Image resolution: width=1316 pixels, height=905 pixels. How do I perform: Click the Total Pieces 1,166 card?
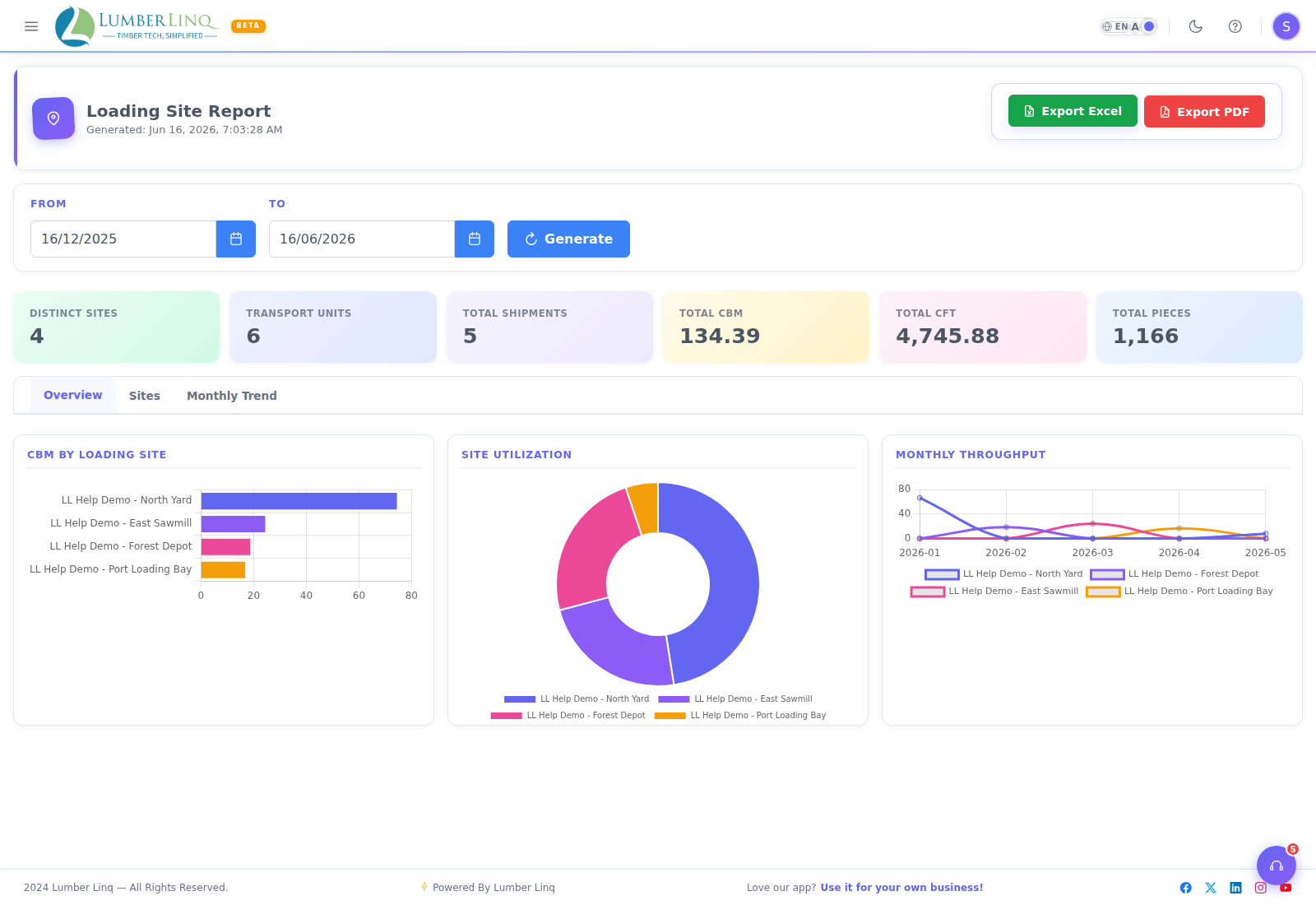pyautogui.click(x=1199, y=327)
